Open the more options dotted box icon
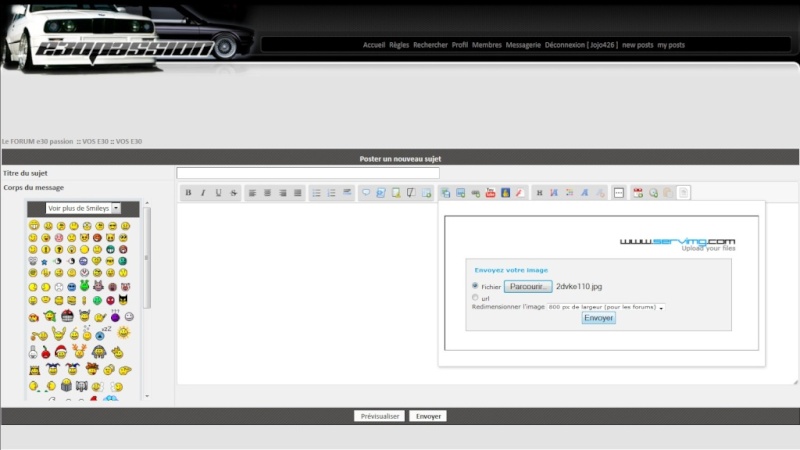This screenshot has height=450, width=800. (x=619, y=192)
